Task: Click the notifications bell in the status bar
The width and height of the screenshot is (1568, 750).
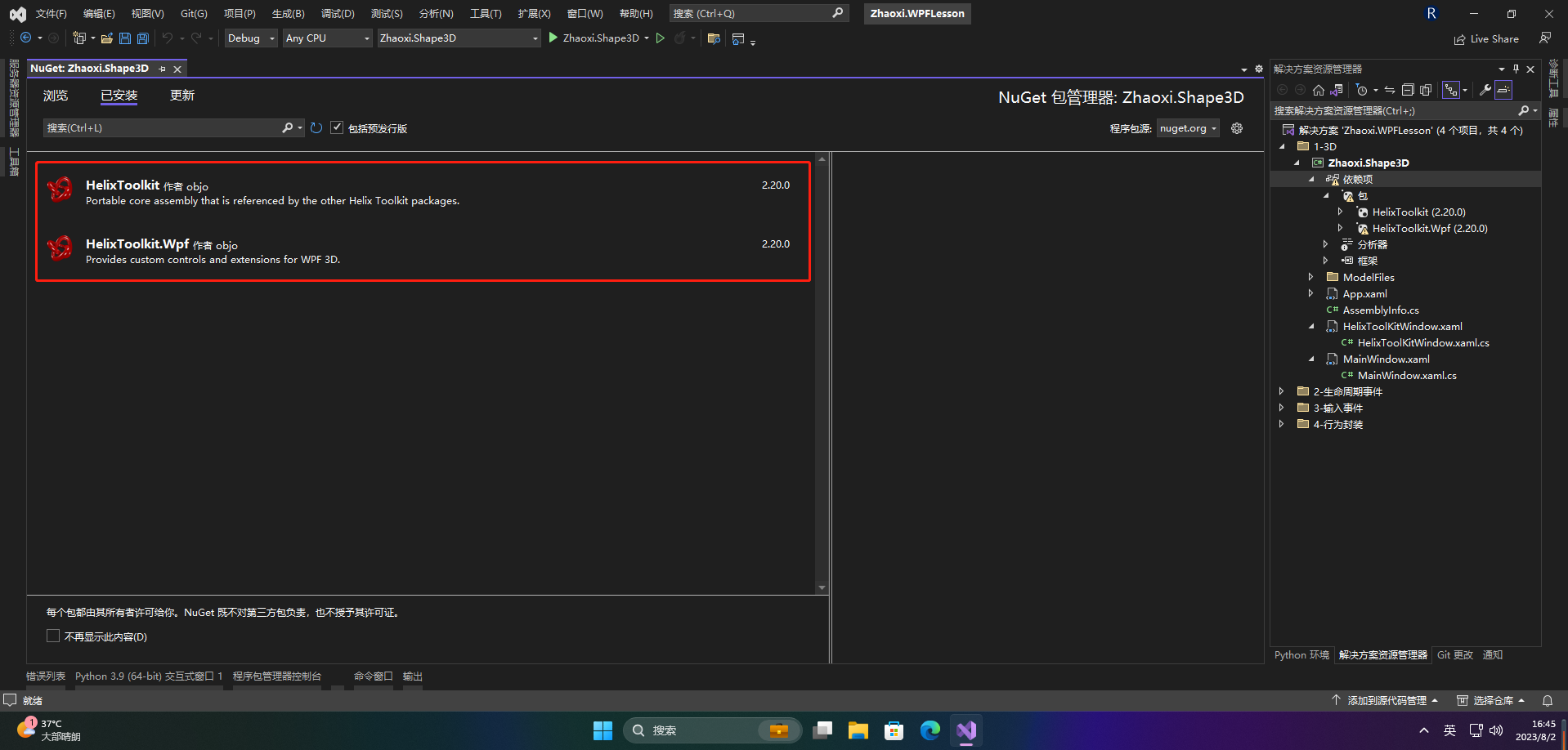Action: click(x=1548, y=701)
